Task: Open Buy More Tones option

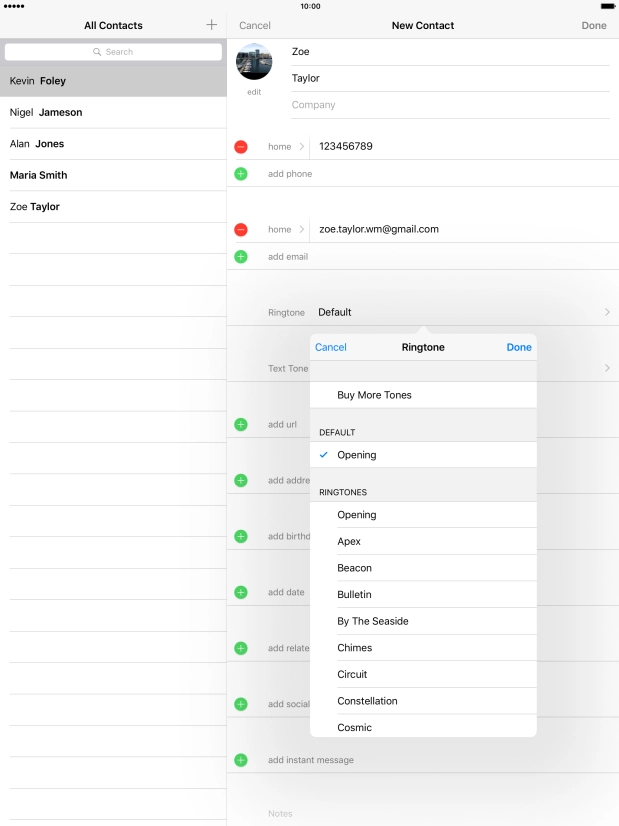Action: click(374, 395)
